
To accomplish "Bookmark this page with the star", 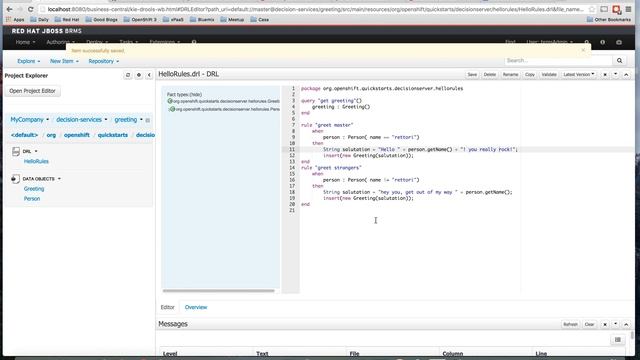I will [592, 9].
